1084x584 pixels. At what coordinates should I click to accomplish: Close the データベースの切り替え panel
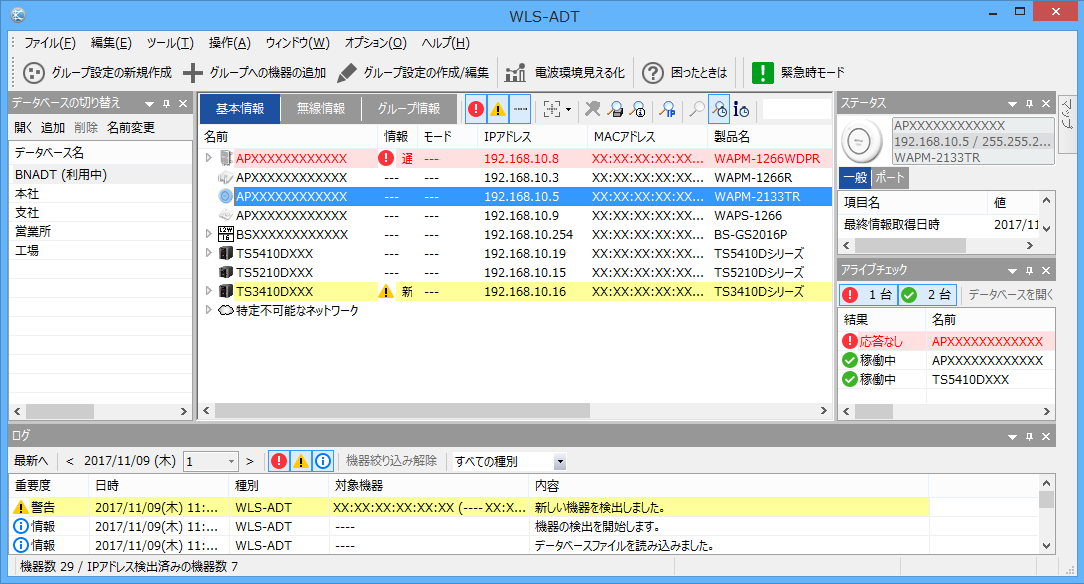click(x=183, y=104)
